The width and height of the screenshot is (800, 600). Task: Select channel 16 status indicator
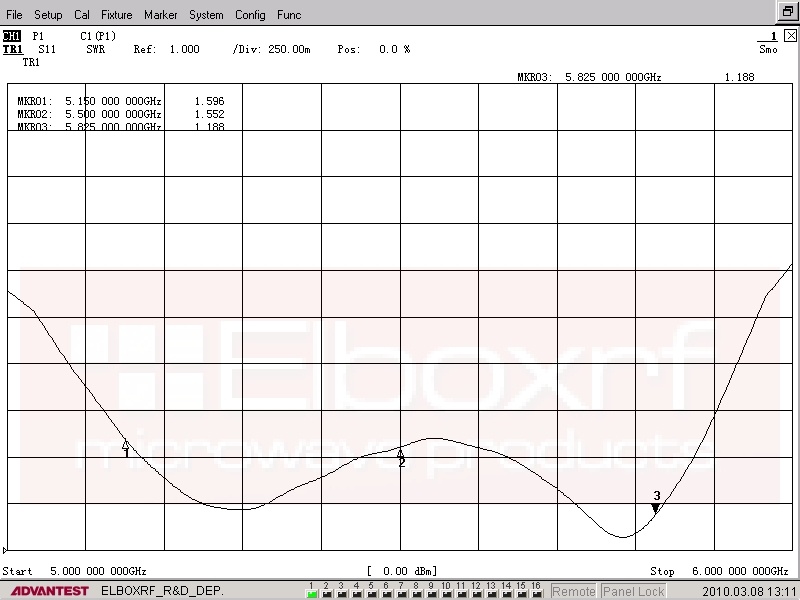coord(536,590)
